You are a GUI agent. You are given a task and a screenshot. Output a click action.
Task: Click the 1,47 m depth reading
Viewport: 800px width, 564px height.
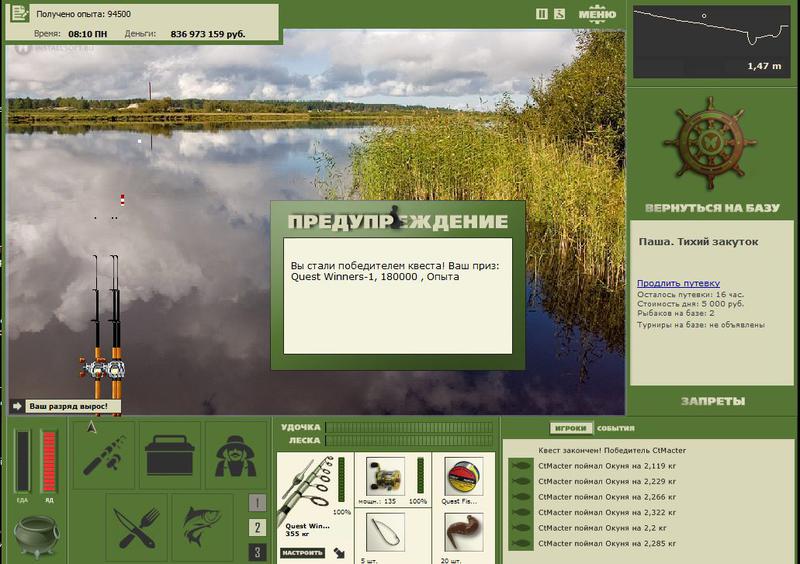(x=764, y=66)
